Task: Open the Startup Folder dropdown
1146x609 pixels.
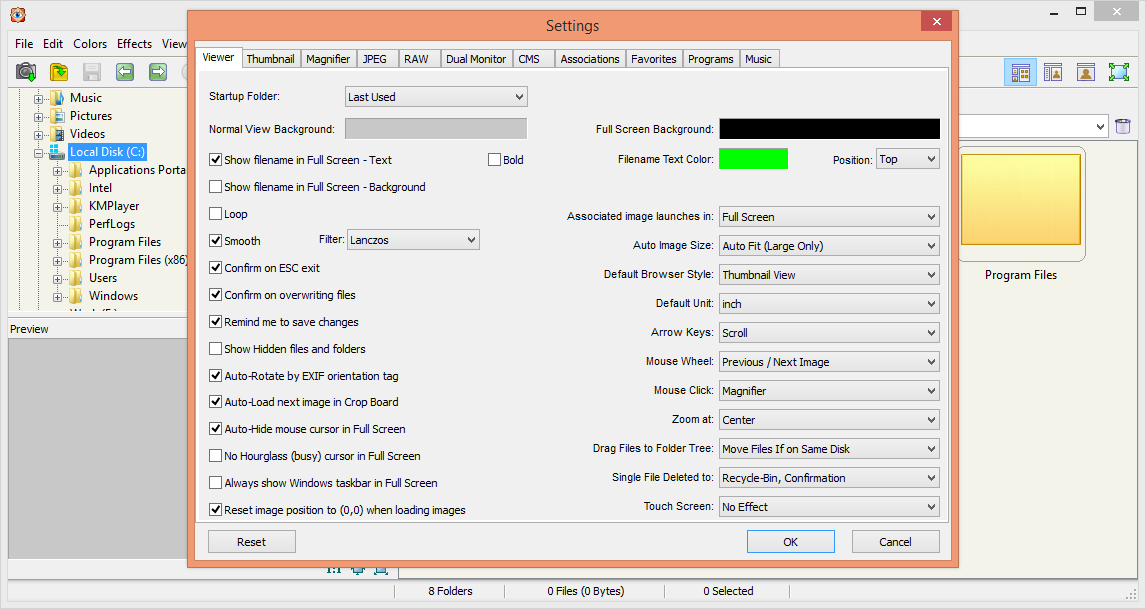Action: tap(436, 97)
